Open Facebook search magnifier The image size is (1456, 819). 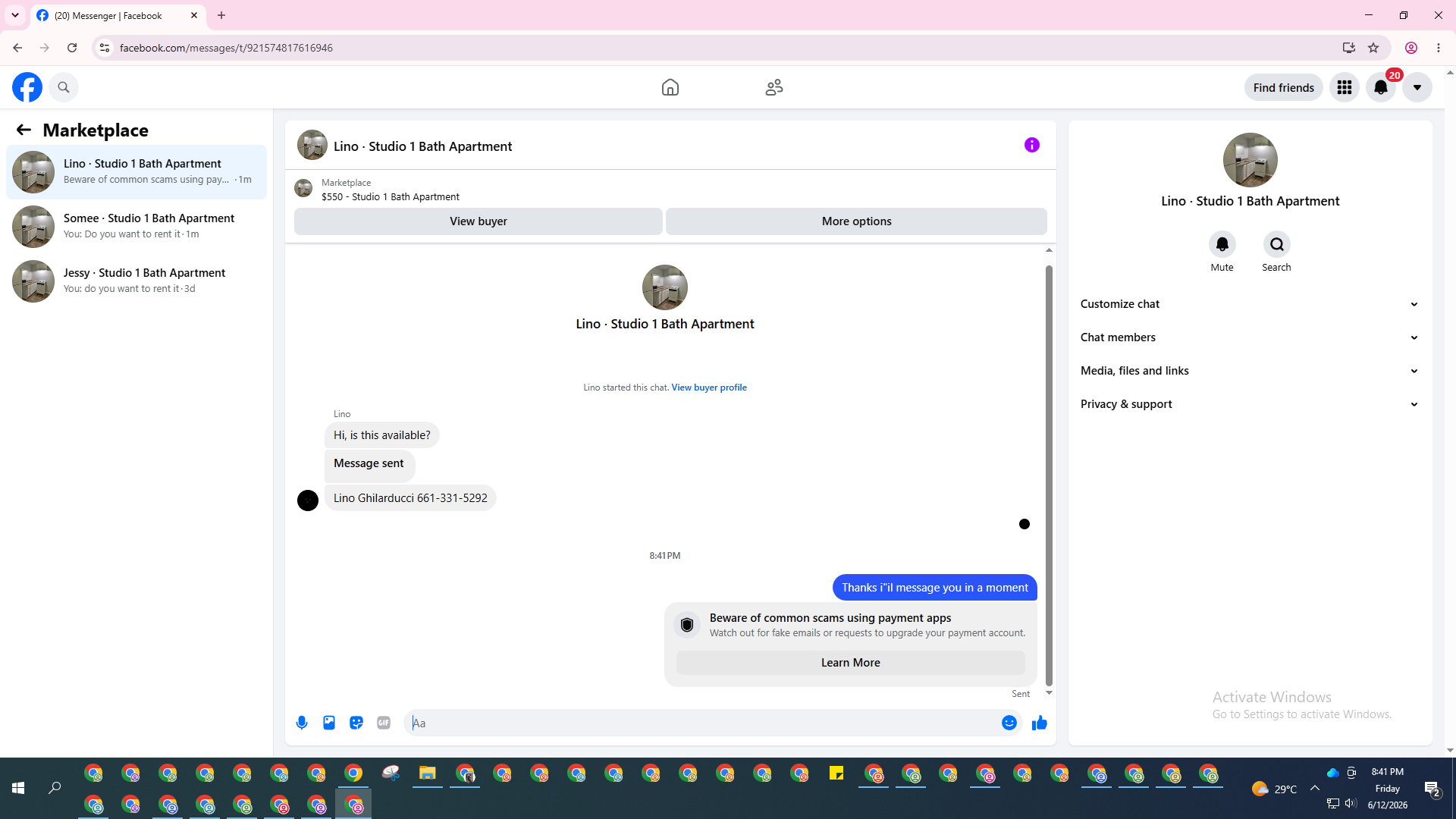(x=64, y=87)
